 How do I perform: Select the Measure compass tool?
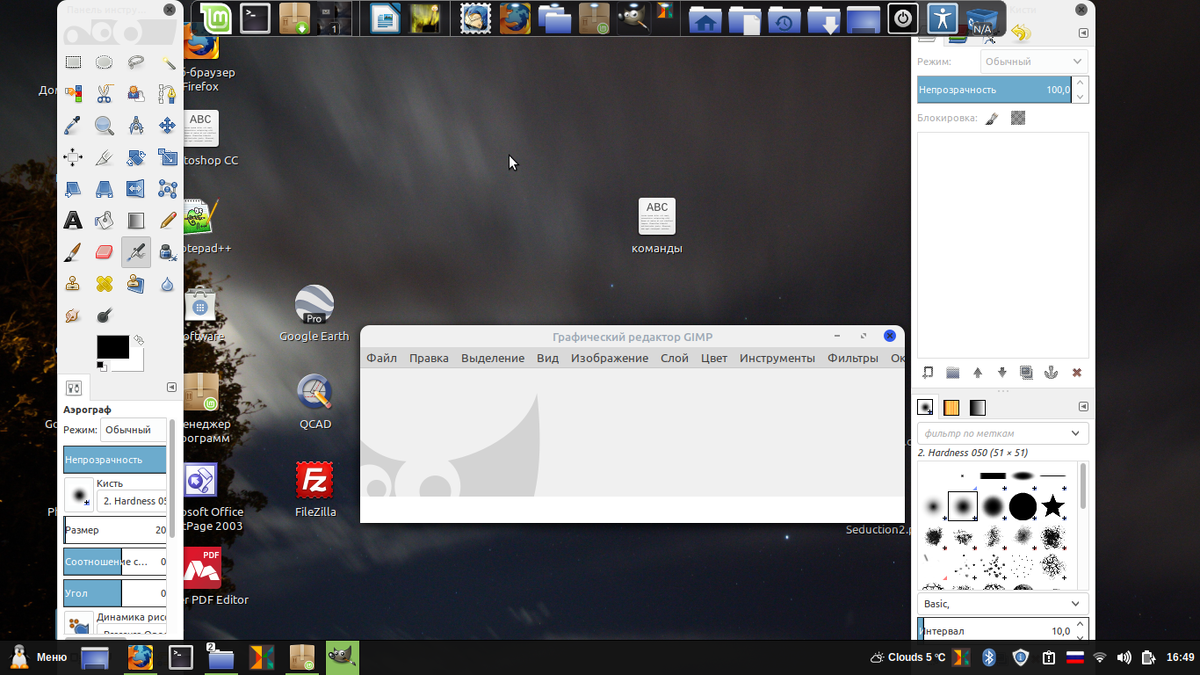(136, 126)
